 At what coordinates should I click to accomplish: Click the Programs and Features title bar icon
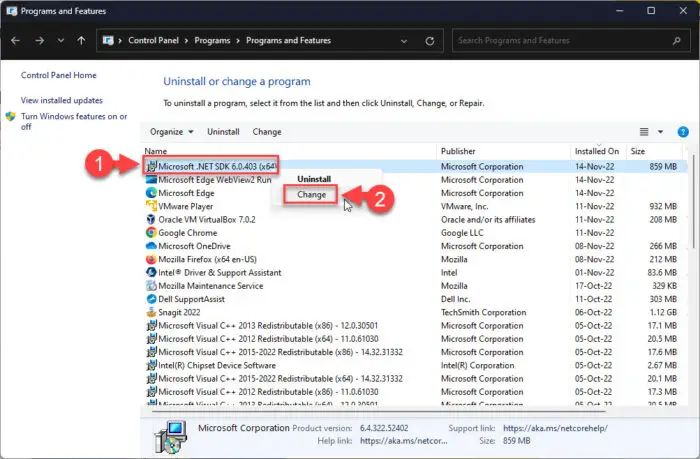[12, 11]
